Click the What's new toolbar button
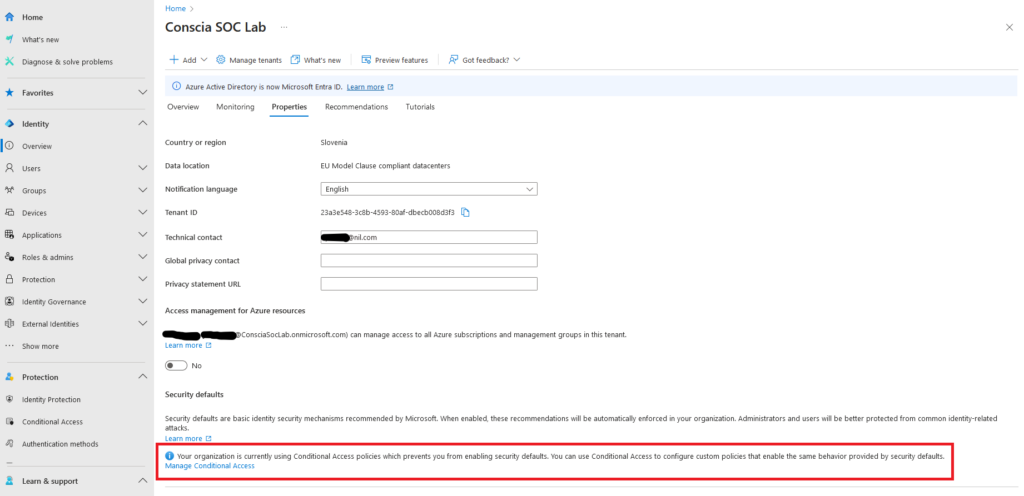Screen dimensions: 1024x496 tap(315, 59)
